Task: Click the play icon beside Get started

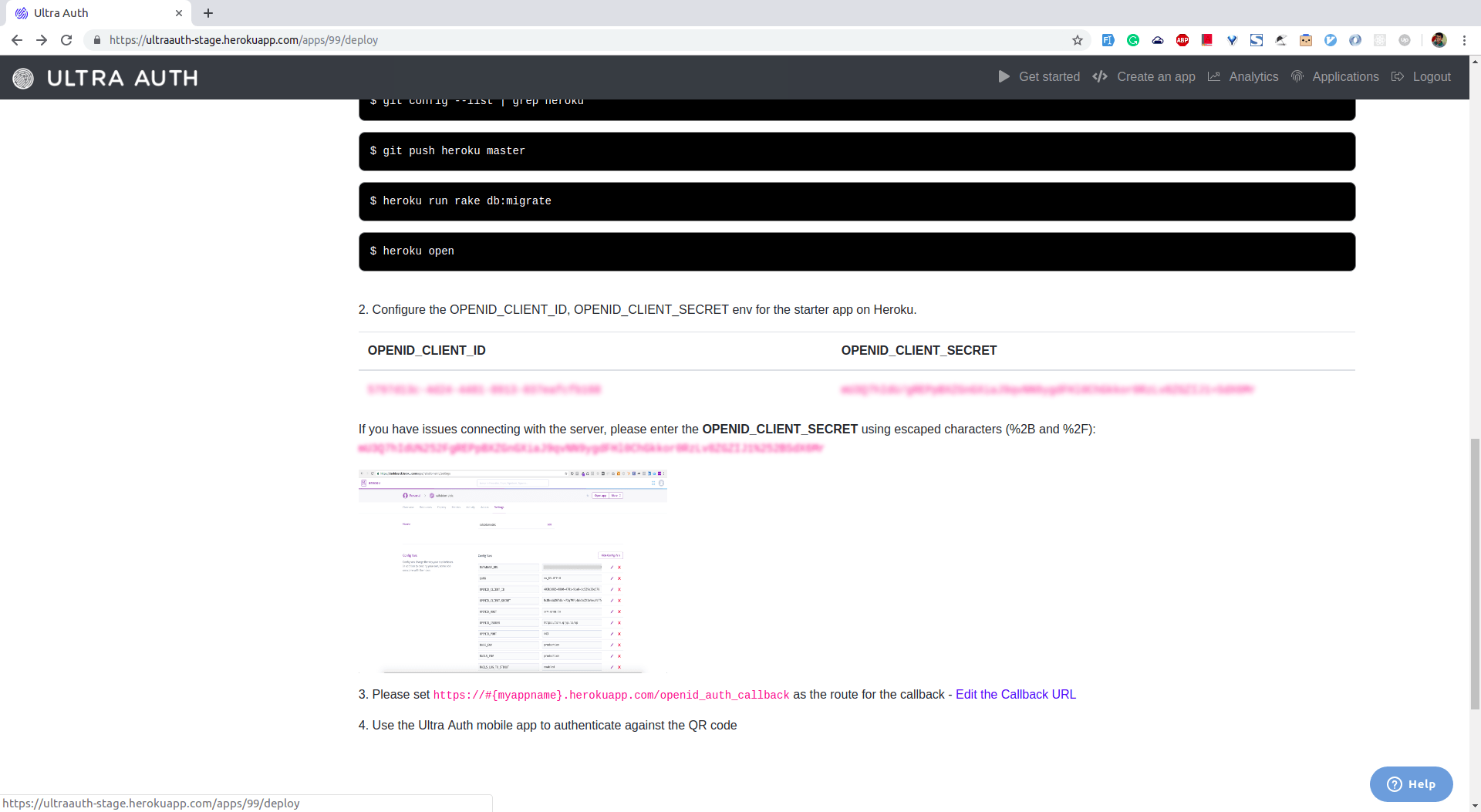Action: 1004,76
